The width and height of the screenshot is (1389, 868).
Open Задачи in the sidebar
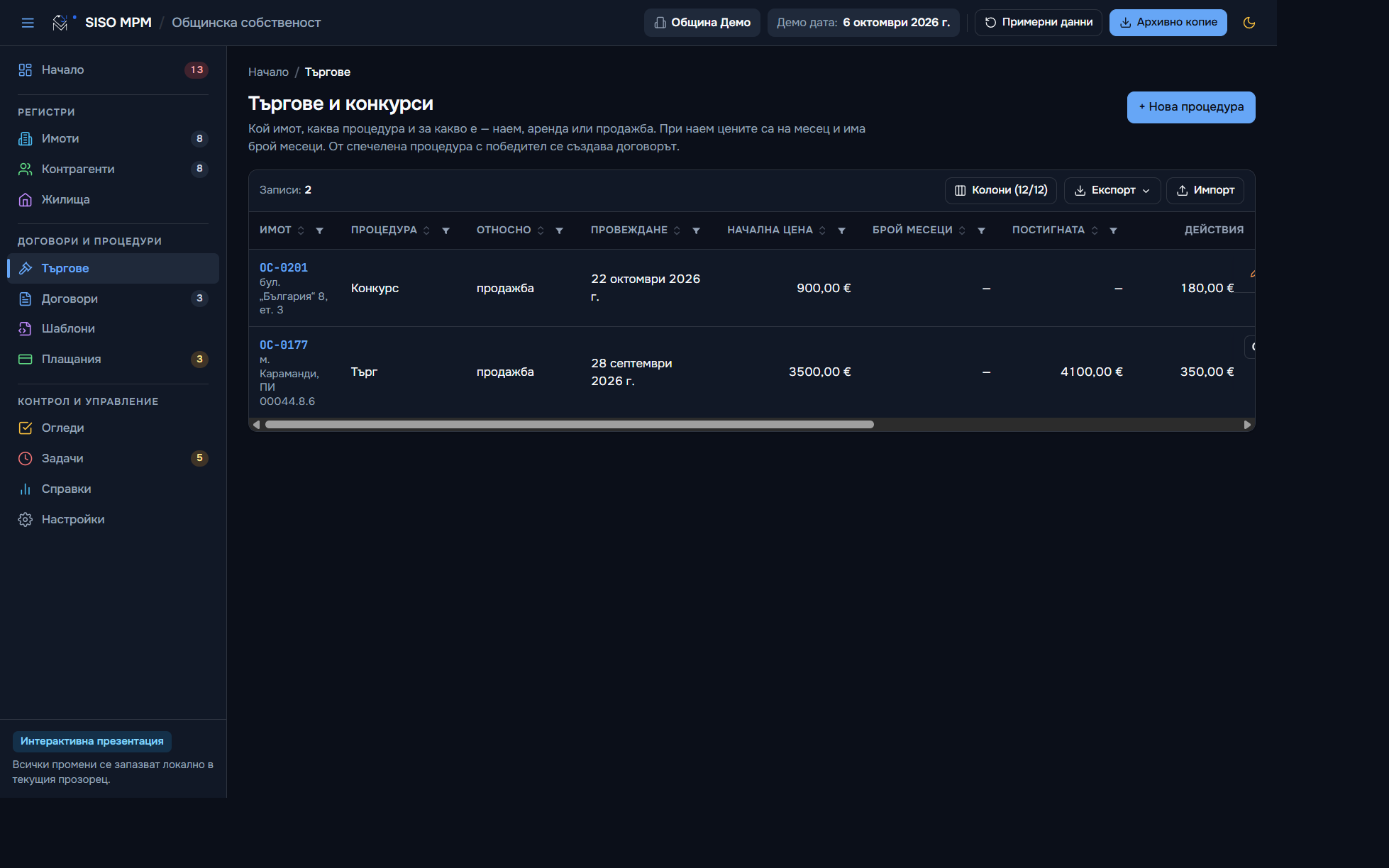coord(113,458)
